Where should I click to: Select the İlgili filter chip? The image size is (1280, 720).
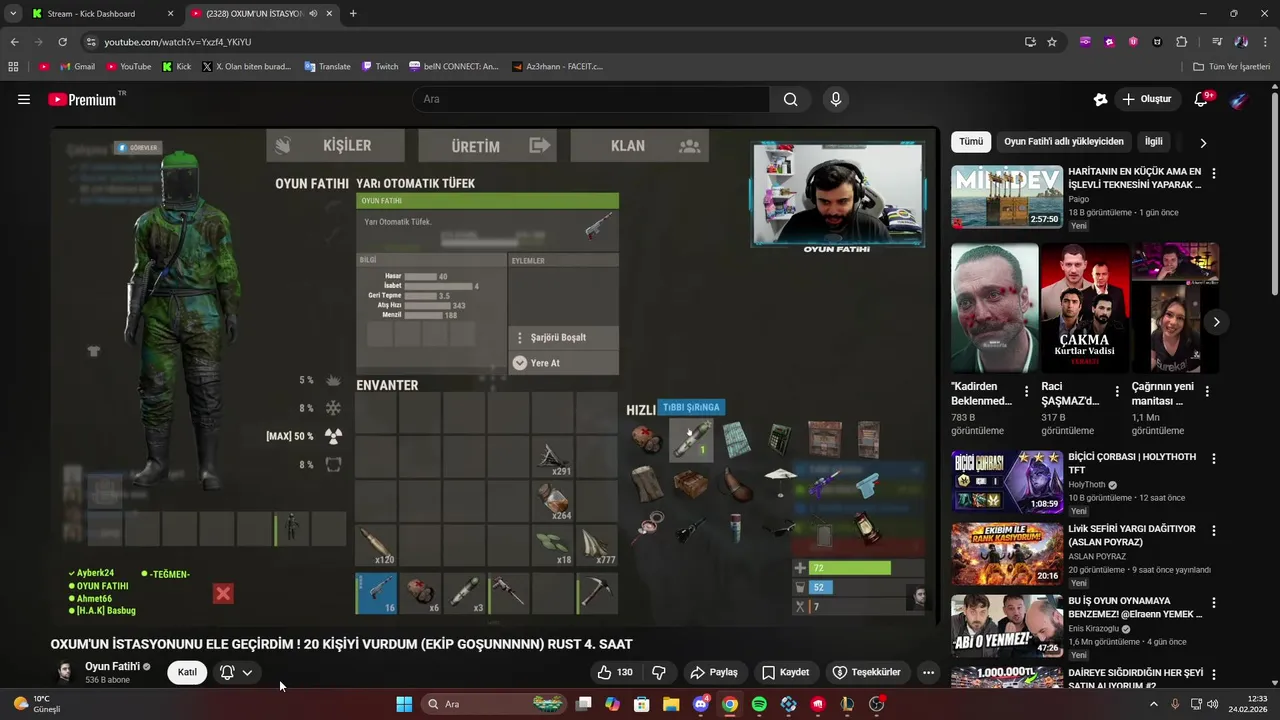pos(1154,142)
